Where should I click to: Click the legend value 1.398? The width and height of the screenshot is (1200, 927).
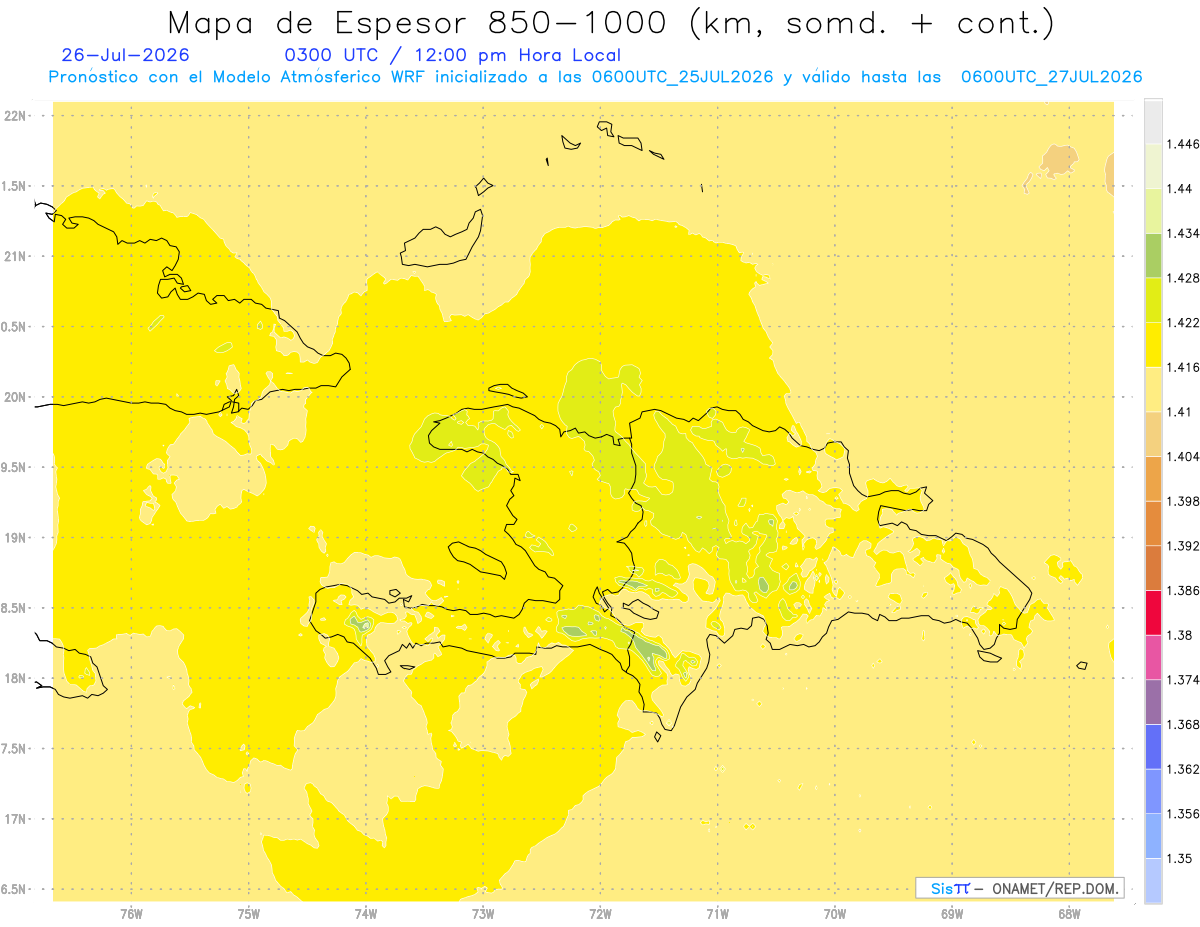click(1185, 501)
